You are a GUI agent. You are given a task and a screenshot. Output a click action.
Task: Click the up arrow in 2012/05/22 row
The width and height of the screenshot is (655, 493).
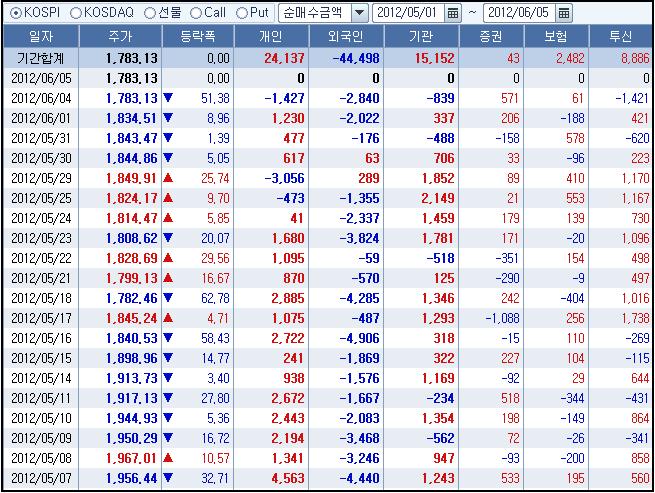[168, 258]
